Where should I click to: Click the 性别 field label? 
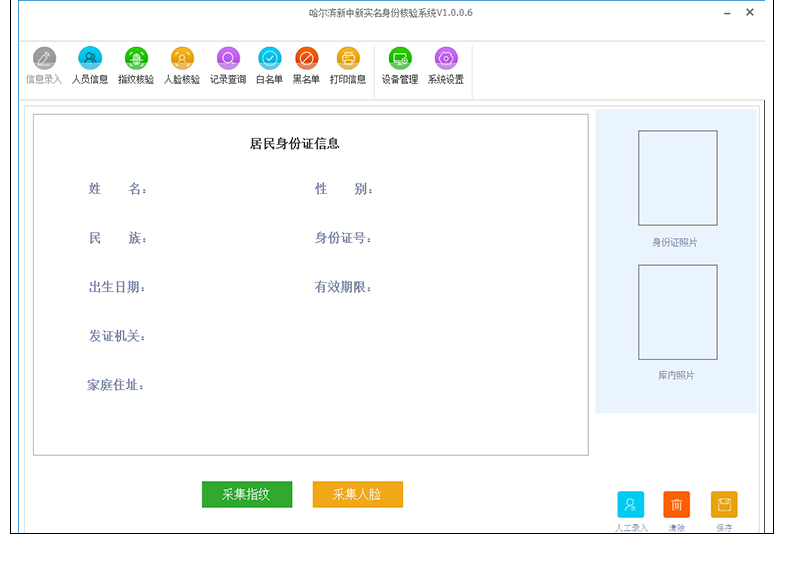pyautogui.click(x=344, y=189)
